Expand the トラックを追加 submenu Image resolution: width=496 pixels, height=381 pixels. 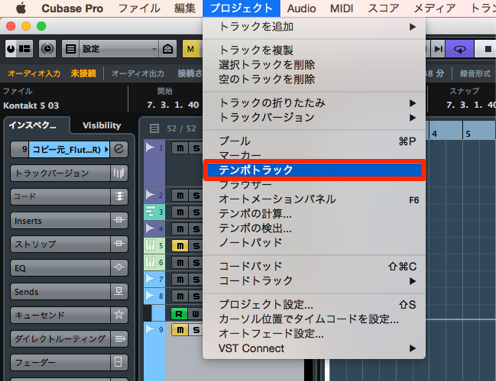(314, 27)
